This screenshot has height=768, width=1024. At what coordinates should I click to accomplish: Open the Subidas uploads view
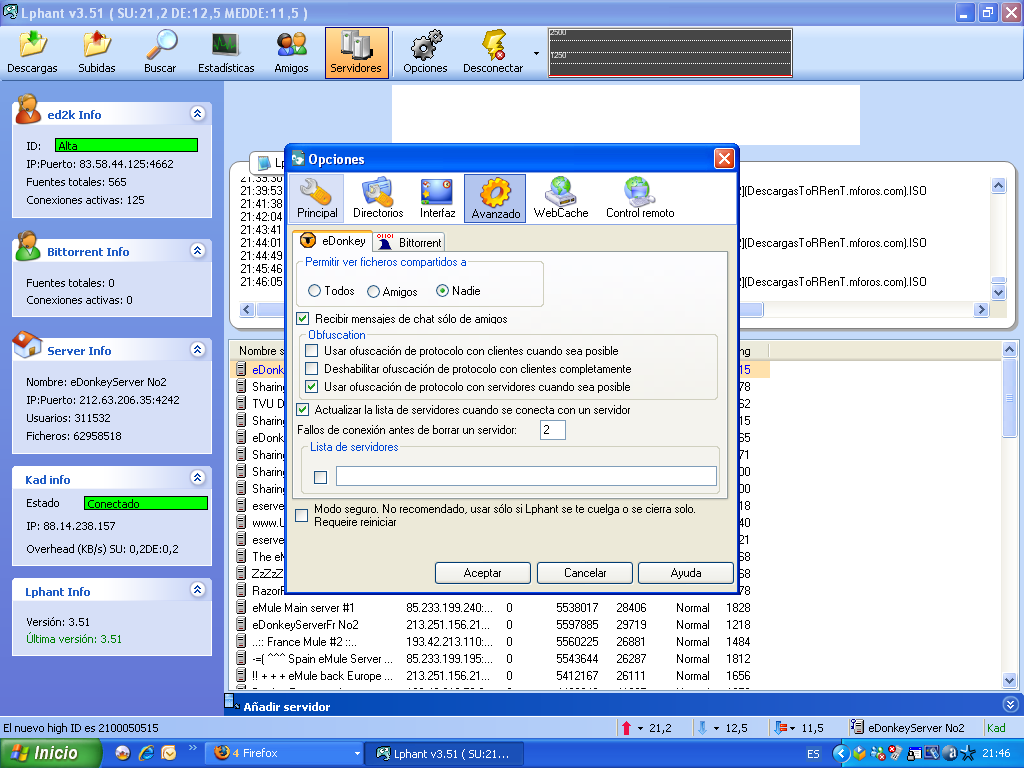(97, 52)
